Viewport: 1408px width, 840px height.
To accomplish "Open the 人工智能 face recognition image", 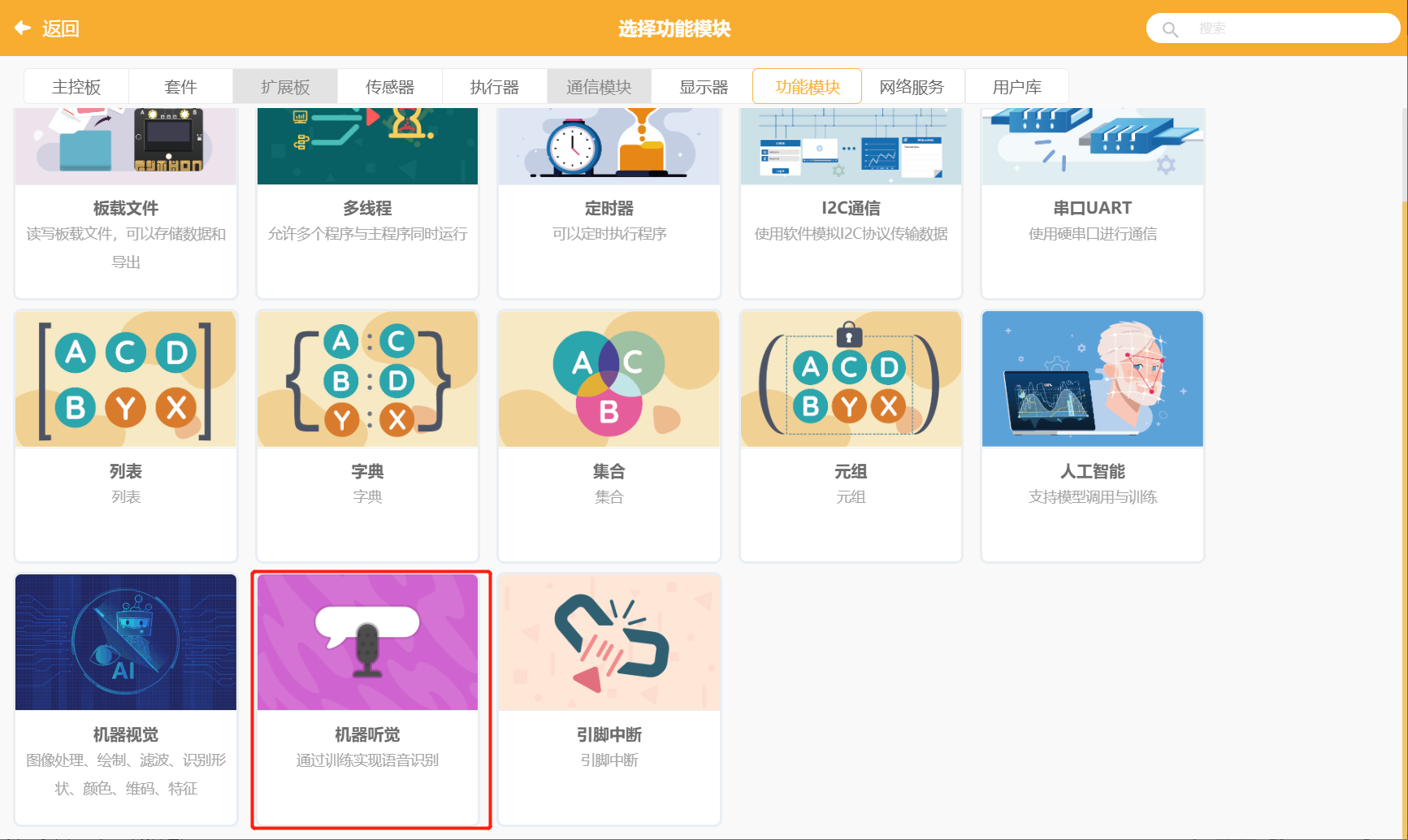I will pos(1093,379).
